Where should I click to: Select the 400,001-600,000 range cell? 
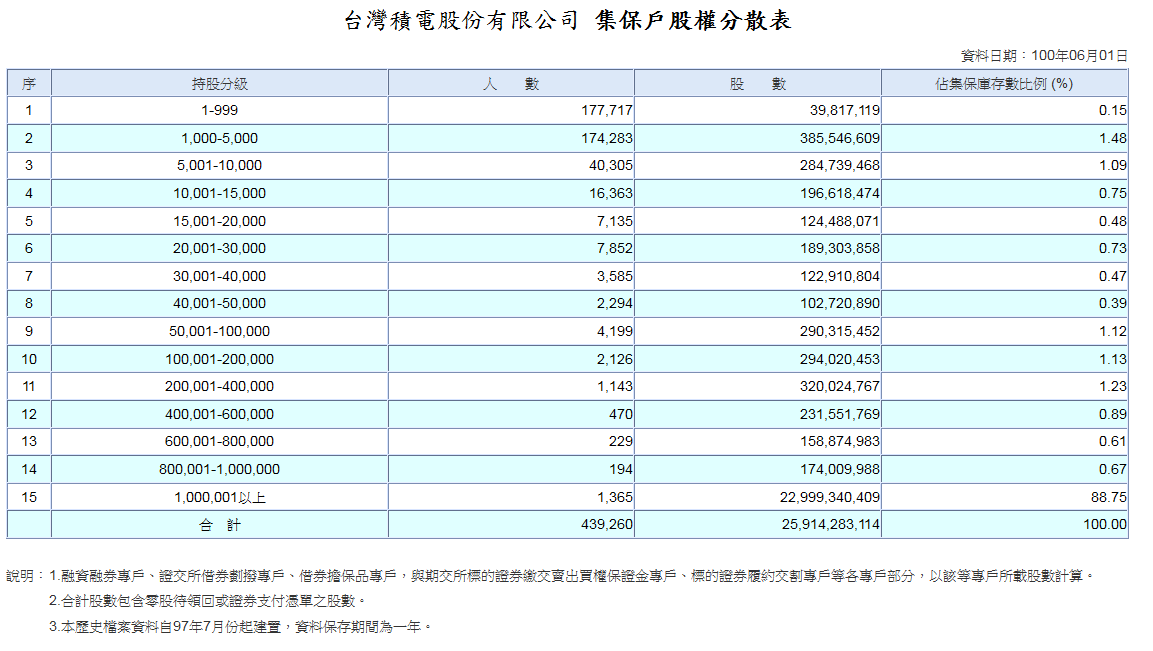coord(219,415)
